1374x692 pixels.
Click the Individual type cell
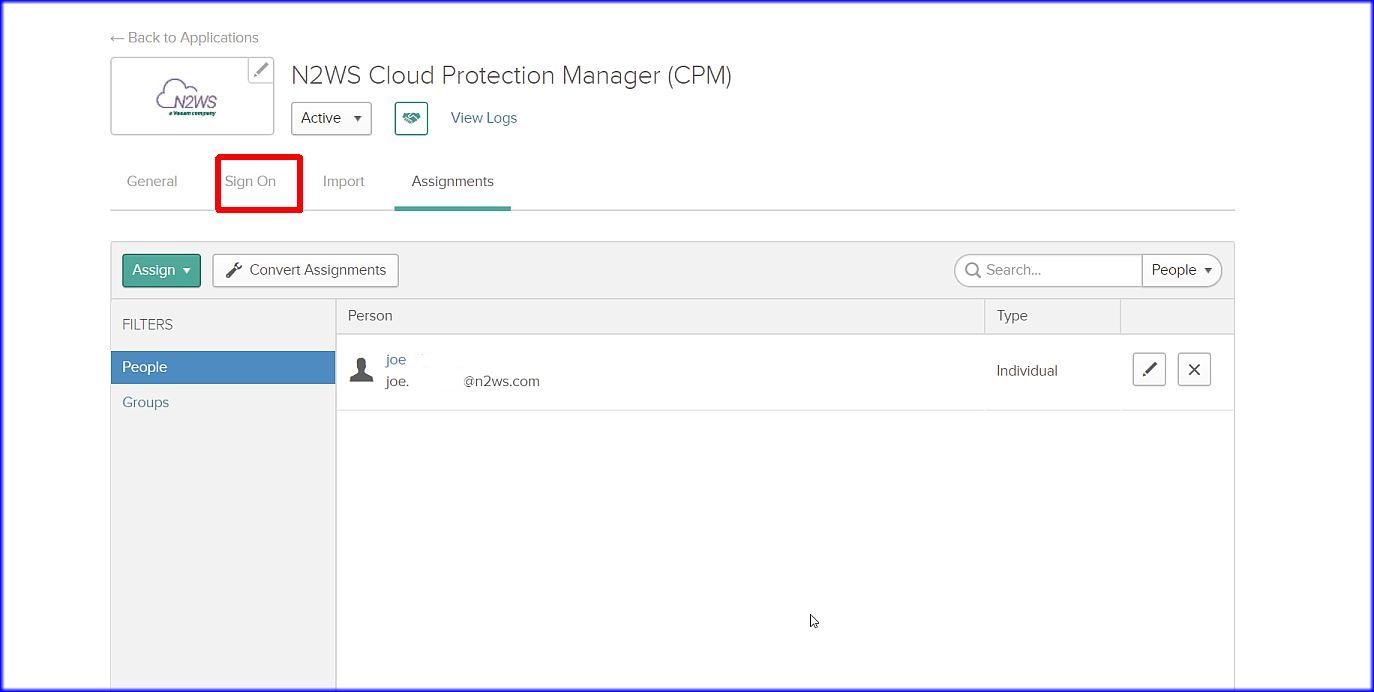click(x=1027, y=370)
